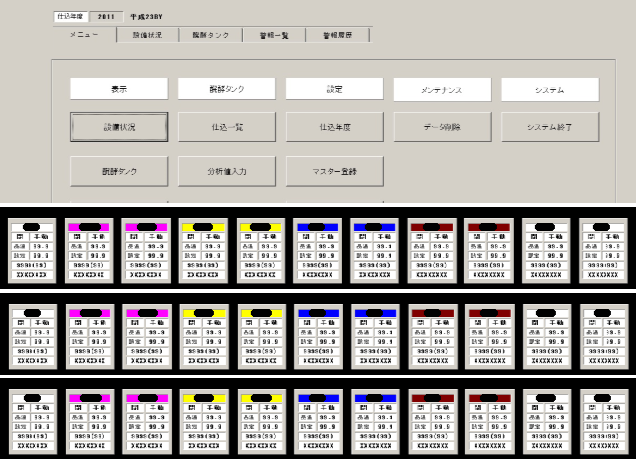Click the システム終了 button
This screenshot has height=459, width=636.
pos(550,127)
